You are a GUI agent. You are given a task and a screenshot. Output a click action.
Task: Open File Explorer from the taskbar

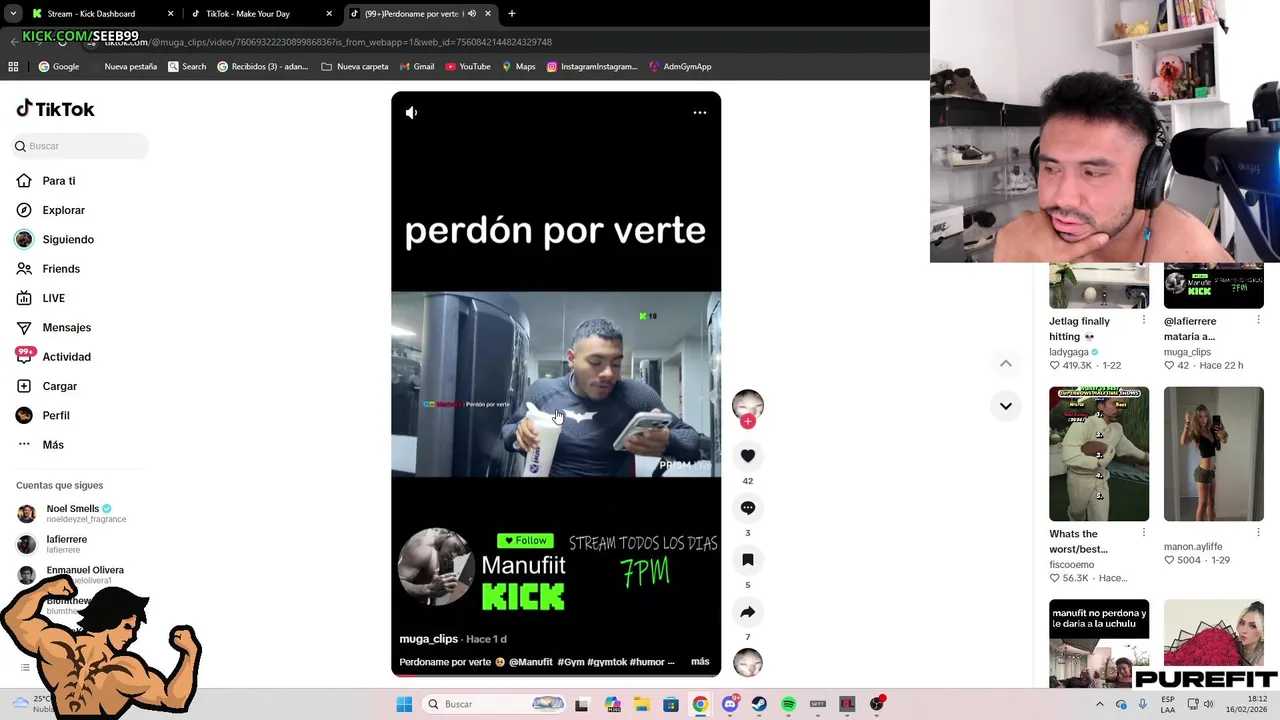coord(641,704)
